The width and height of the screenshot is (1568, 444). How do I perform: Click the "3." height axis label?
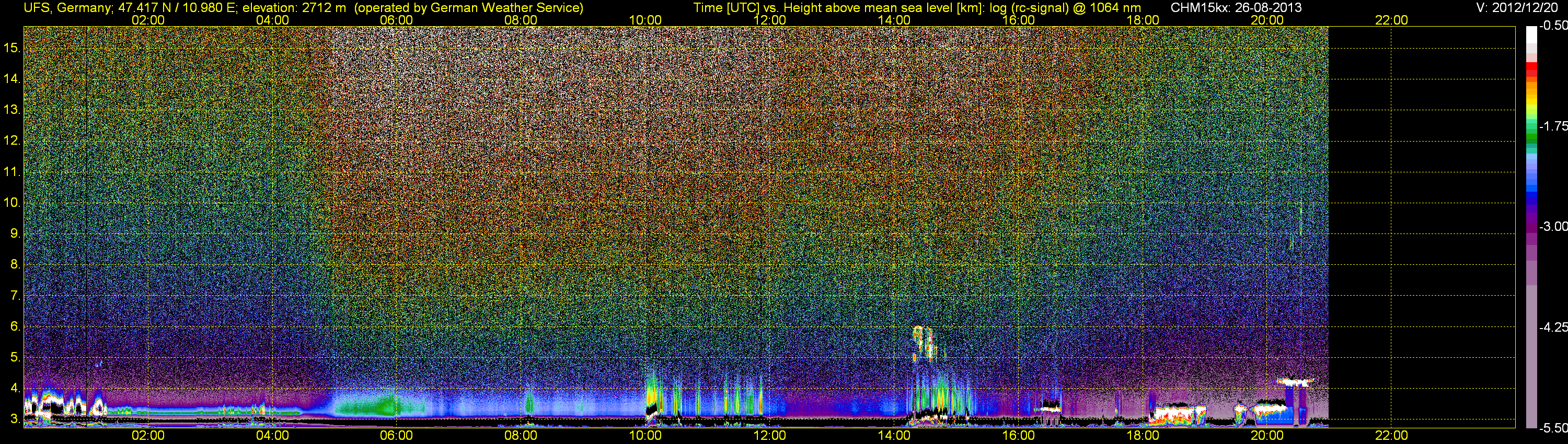(15, 419)
